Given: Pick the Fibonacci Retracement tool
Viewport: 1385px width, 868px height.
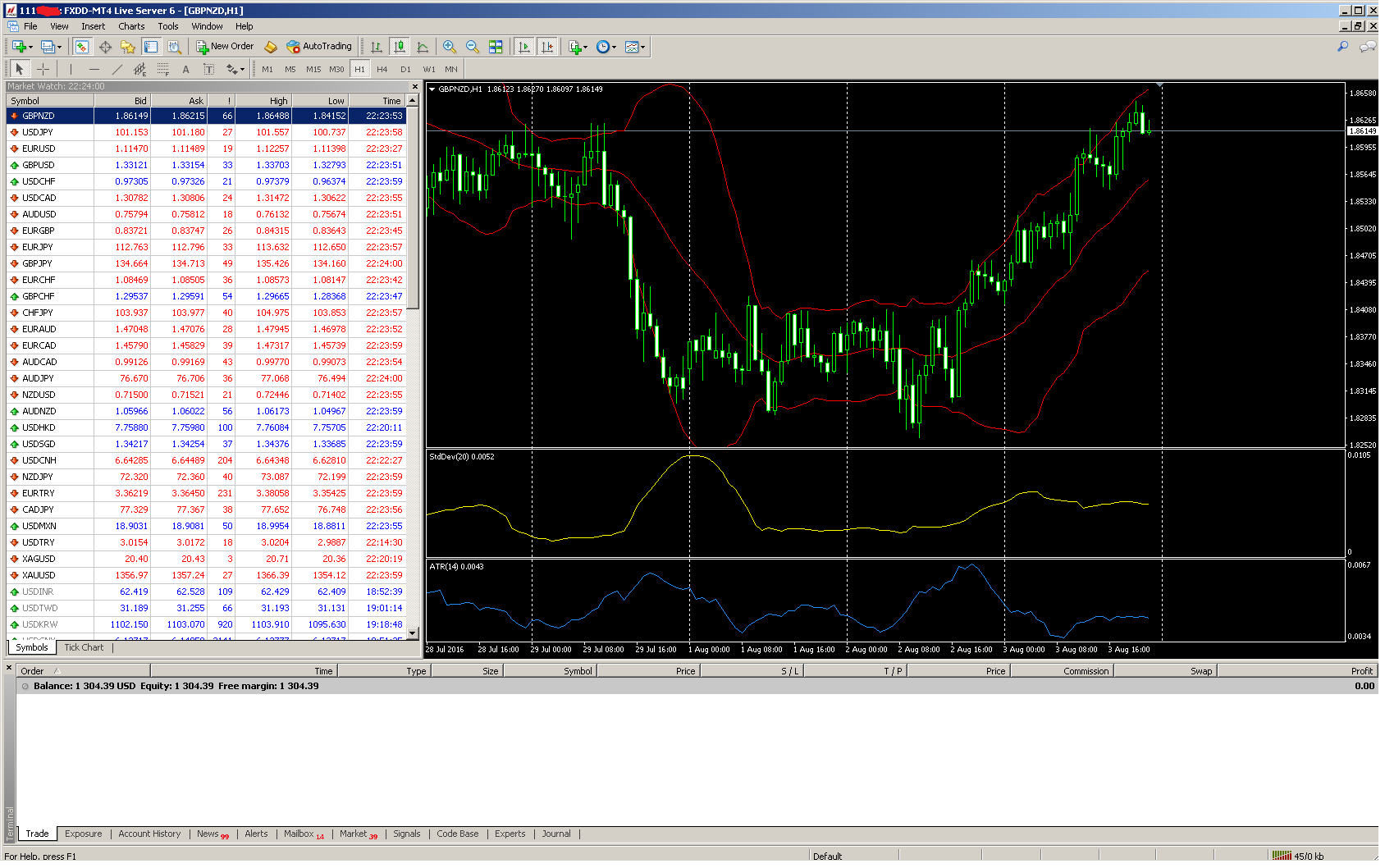Looking at the screenshot, I should tap(163, 69).
